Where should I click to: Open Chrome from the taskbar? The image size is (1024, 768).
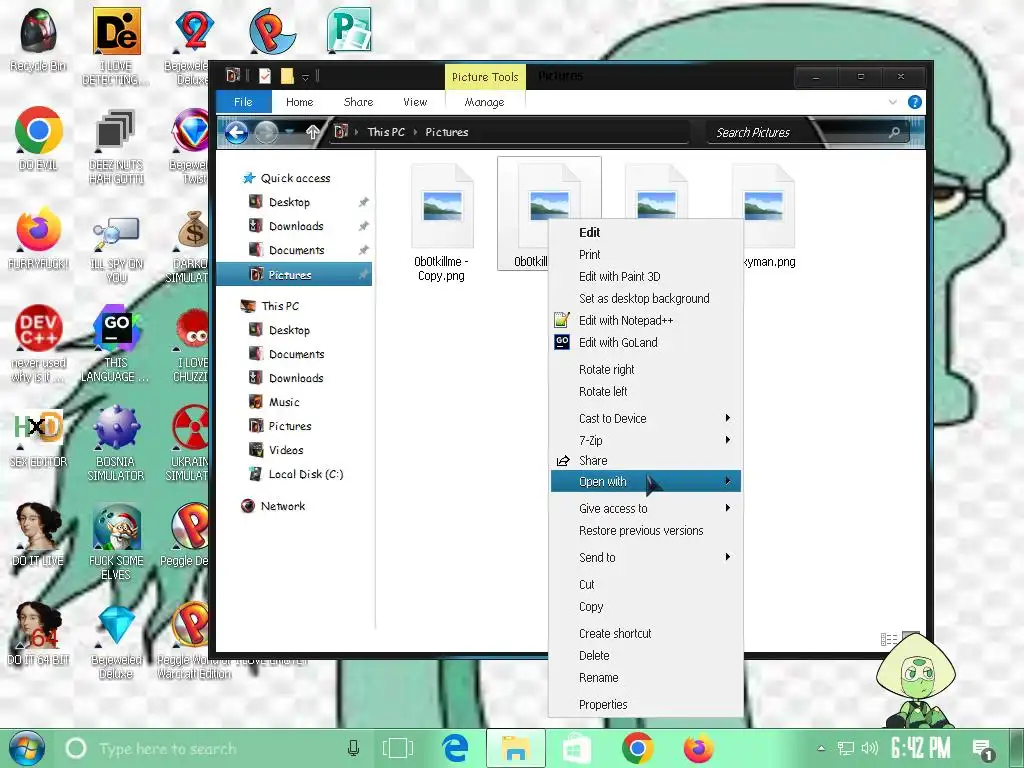point(638,748)
